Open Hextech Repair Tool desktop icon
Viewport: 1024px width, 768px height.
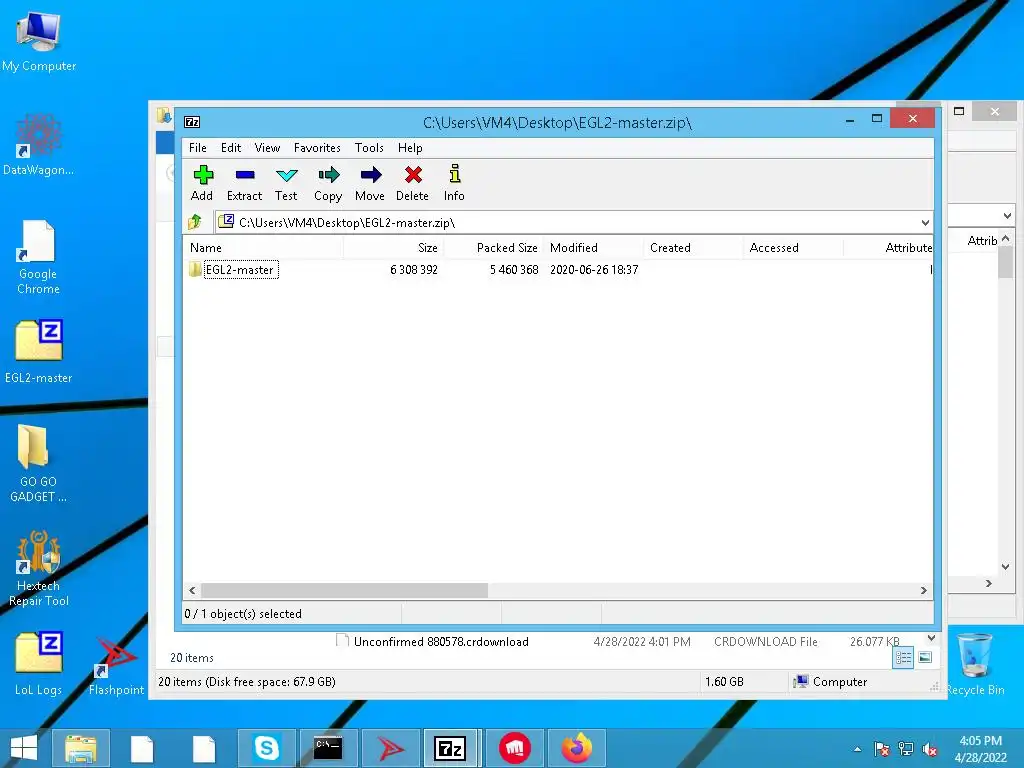pos(39,568)
